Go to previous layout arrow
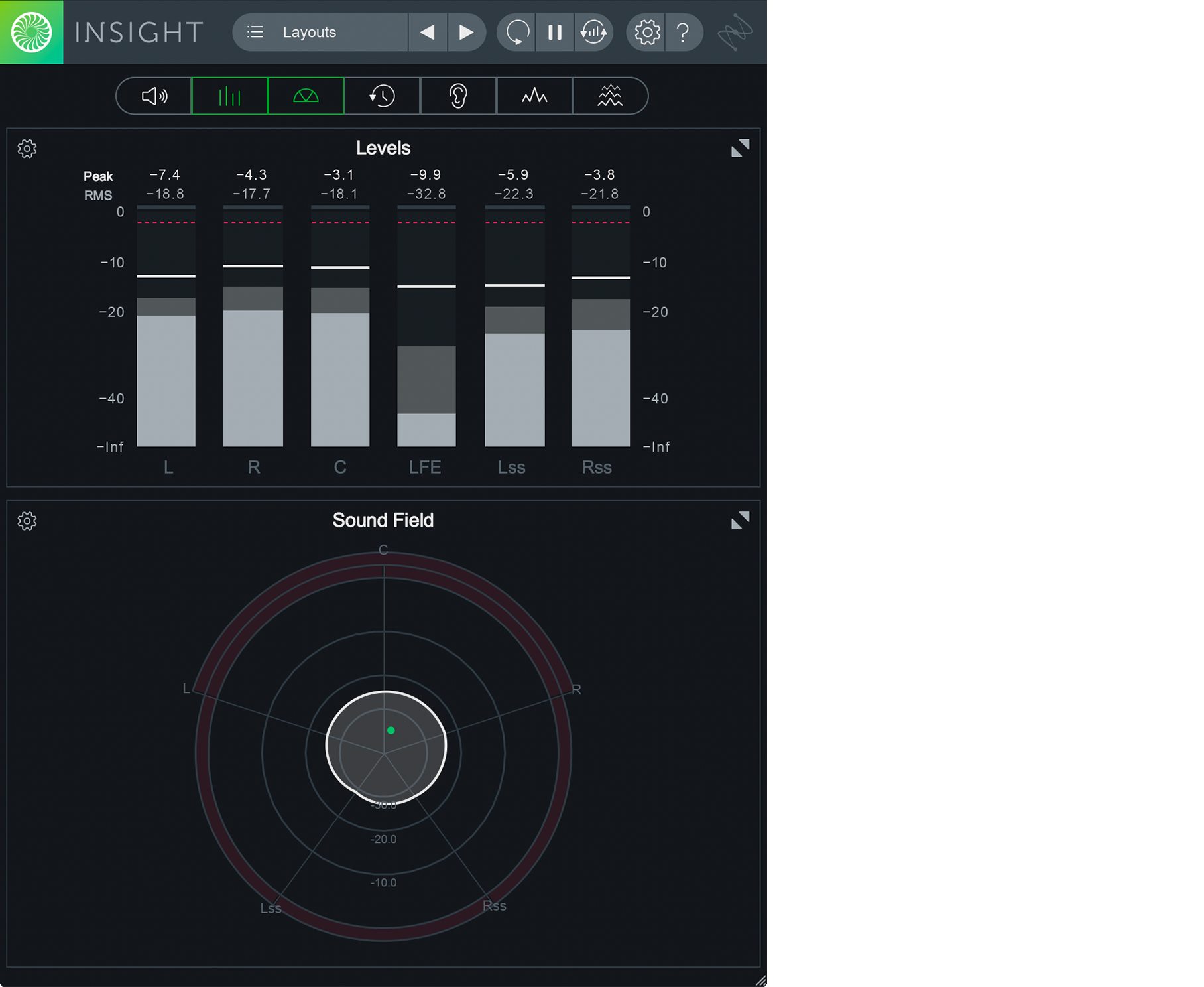Image resolution: width=1204 pixels, height=987 pixels. [428, 32]
